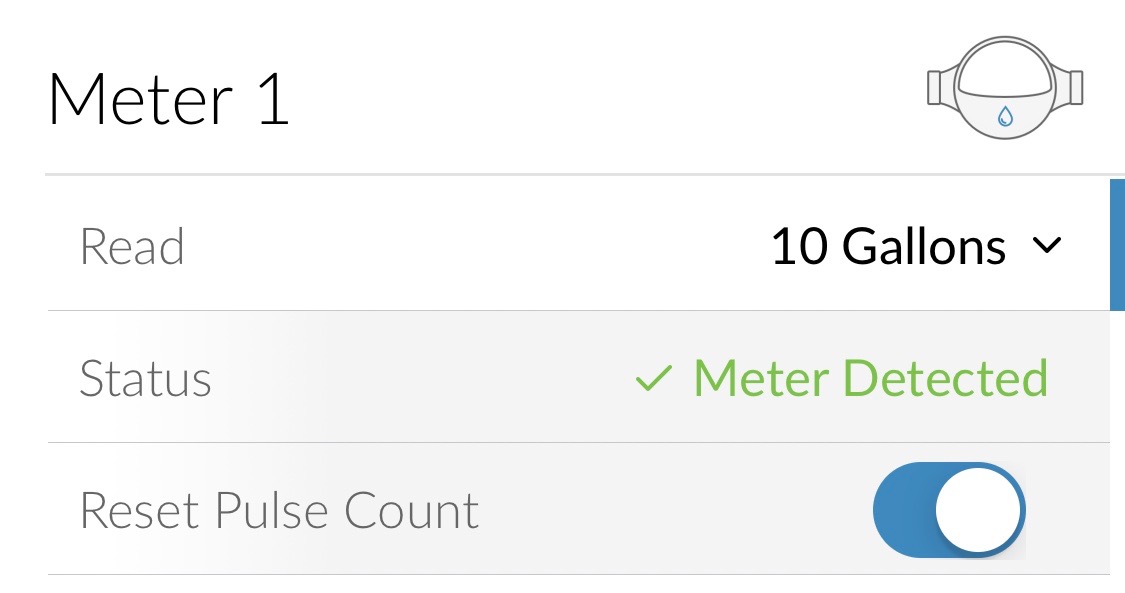Click the Read label text

pyautogui.click(x=132, y=247)
